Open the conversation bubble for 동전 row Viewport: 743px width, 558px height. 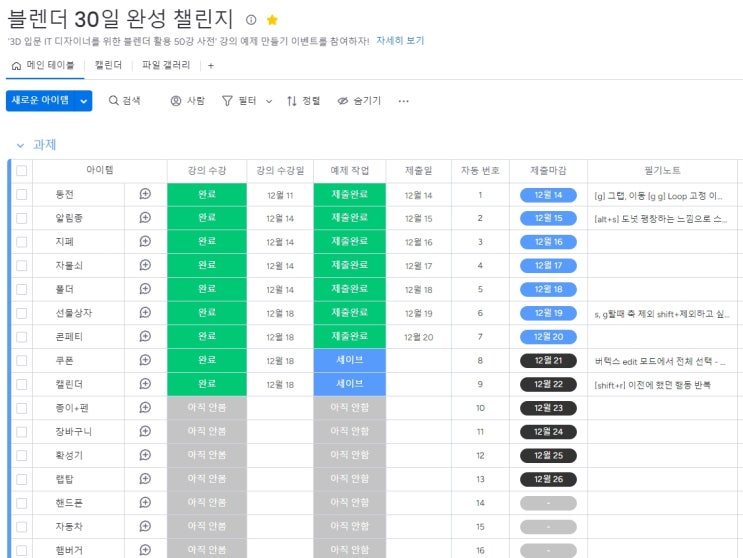pos(145,194)
